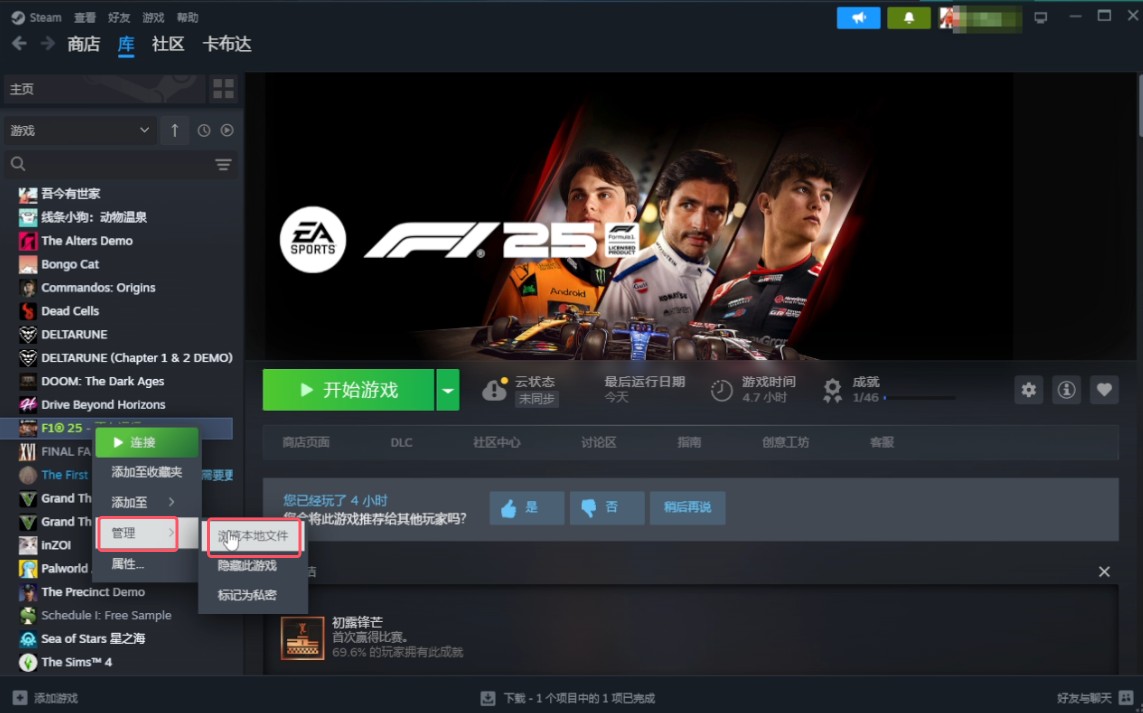
Task: Choose 添加至收藏夹 from context menu
Action: 146,472
